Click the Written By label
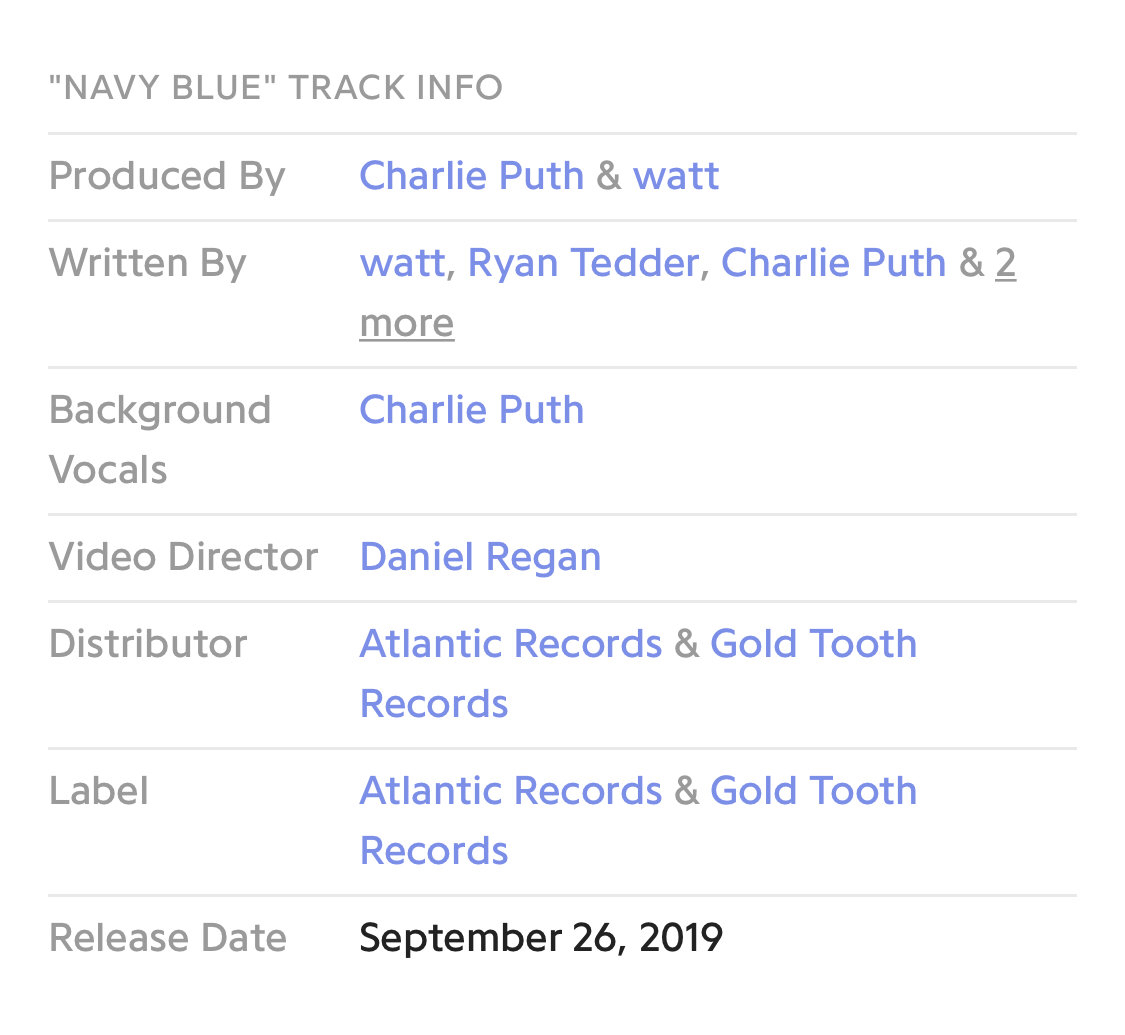 [x=147, y=263]
